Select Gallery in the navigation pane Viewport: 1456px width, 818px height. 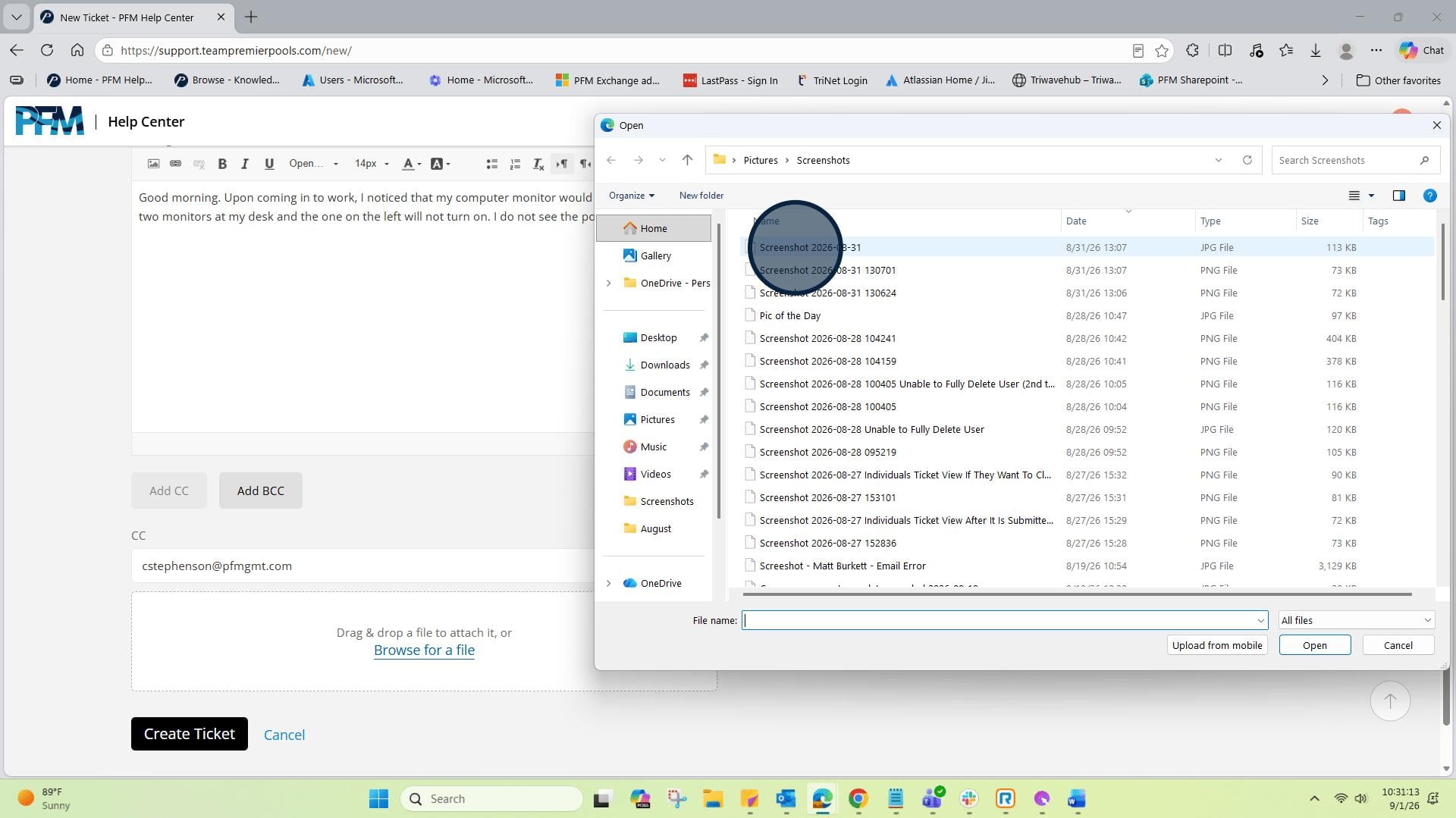pyautogui.click(x=654, y=255)
